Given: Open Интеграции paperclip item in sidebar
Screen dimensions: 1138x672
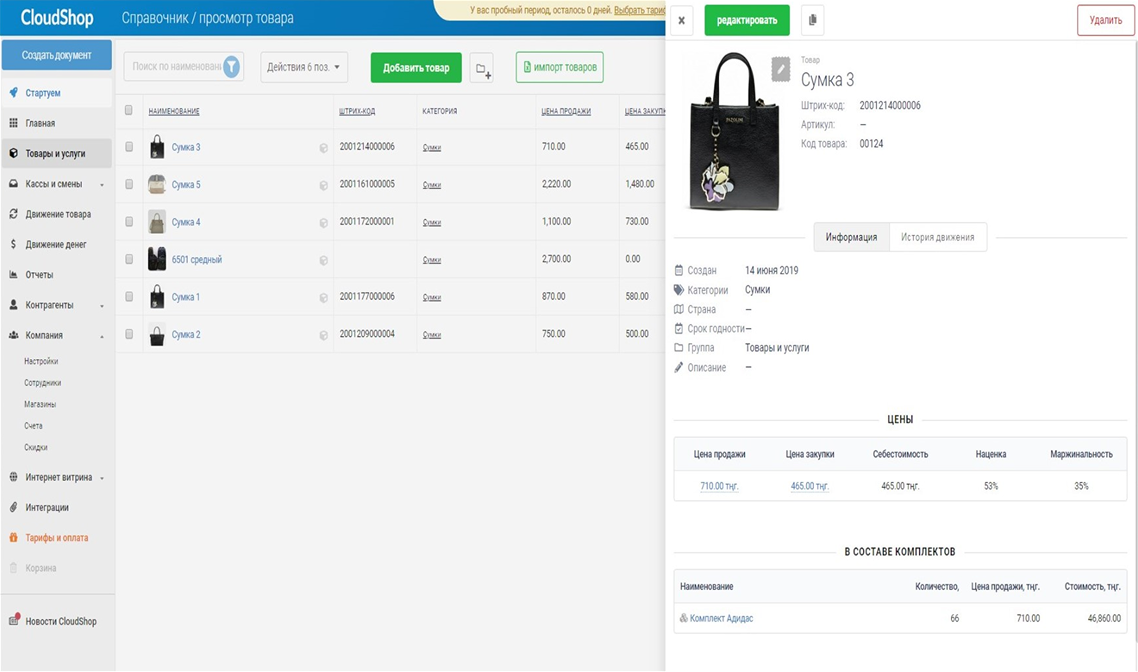Looking at the screenshot, I should 47,508.
